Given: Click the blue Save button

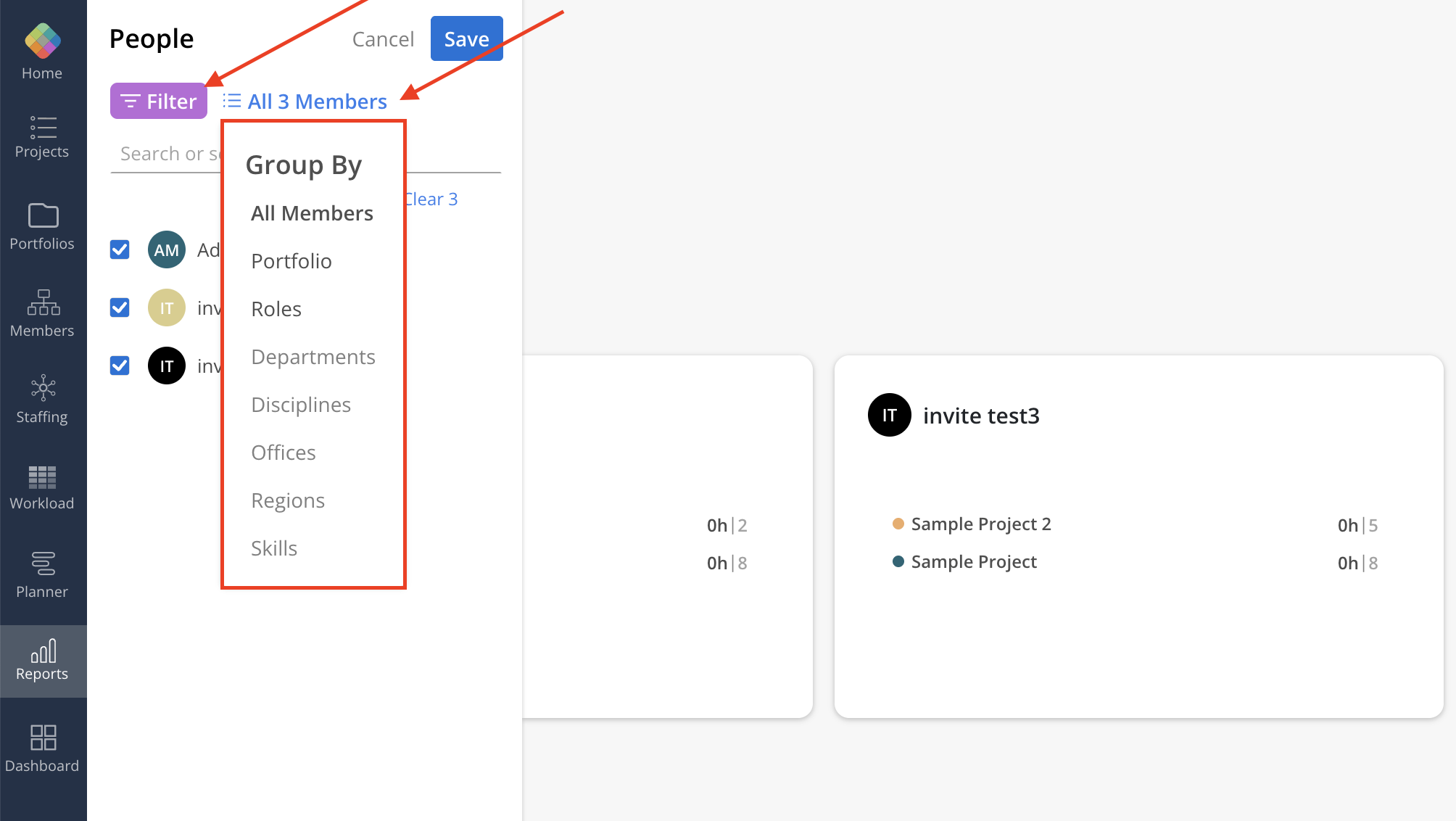Looking at the screenshot, I should coord(466,39).
